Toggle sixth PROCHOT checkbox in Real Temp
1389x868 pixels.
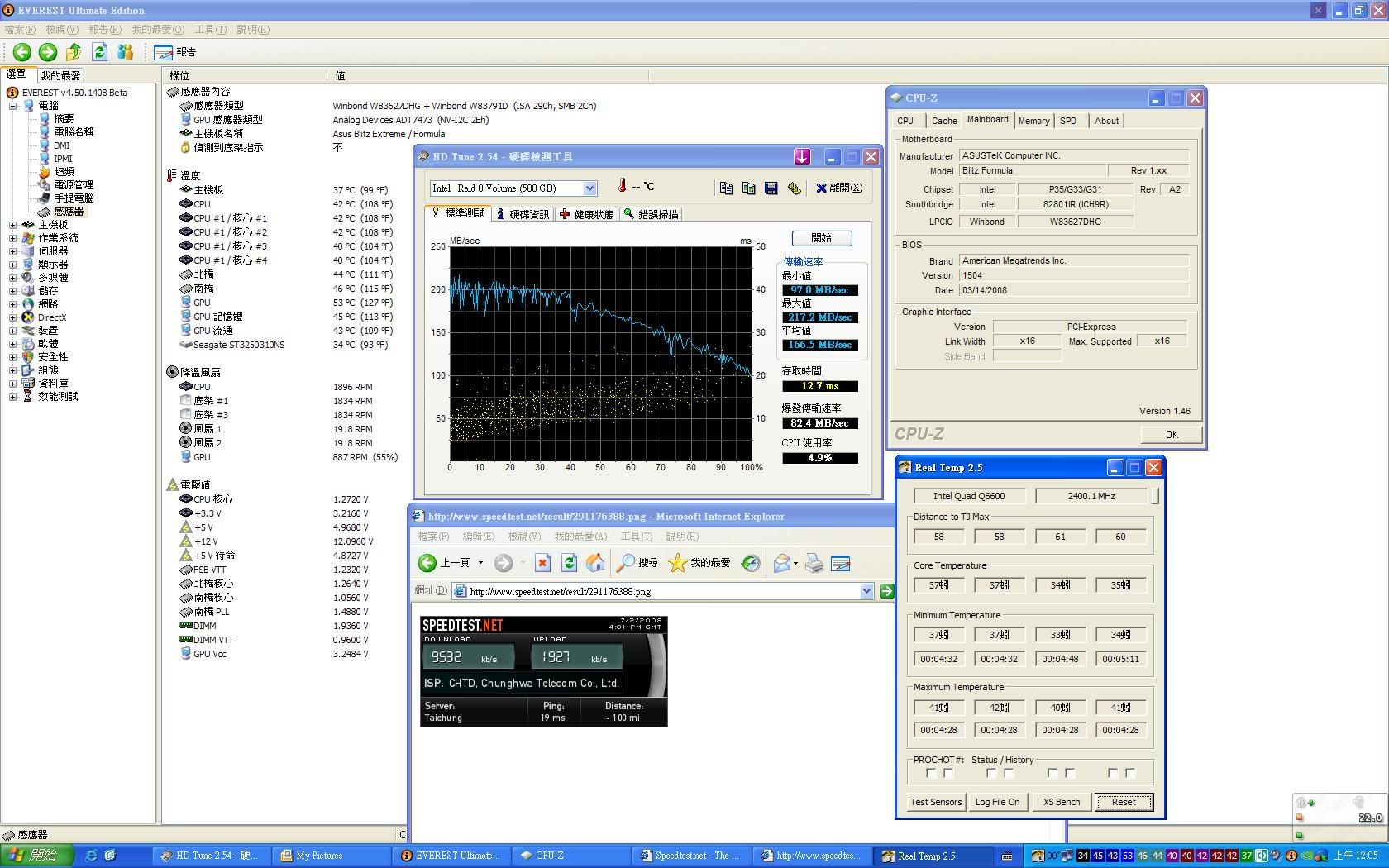(x=1070, y=774)
